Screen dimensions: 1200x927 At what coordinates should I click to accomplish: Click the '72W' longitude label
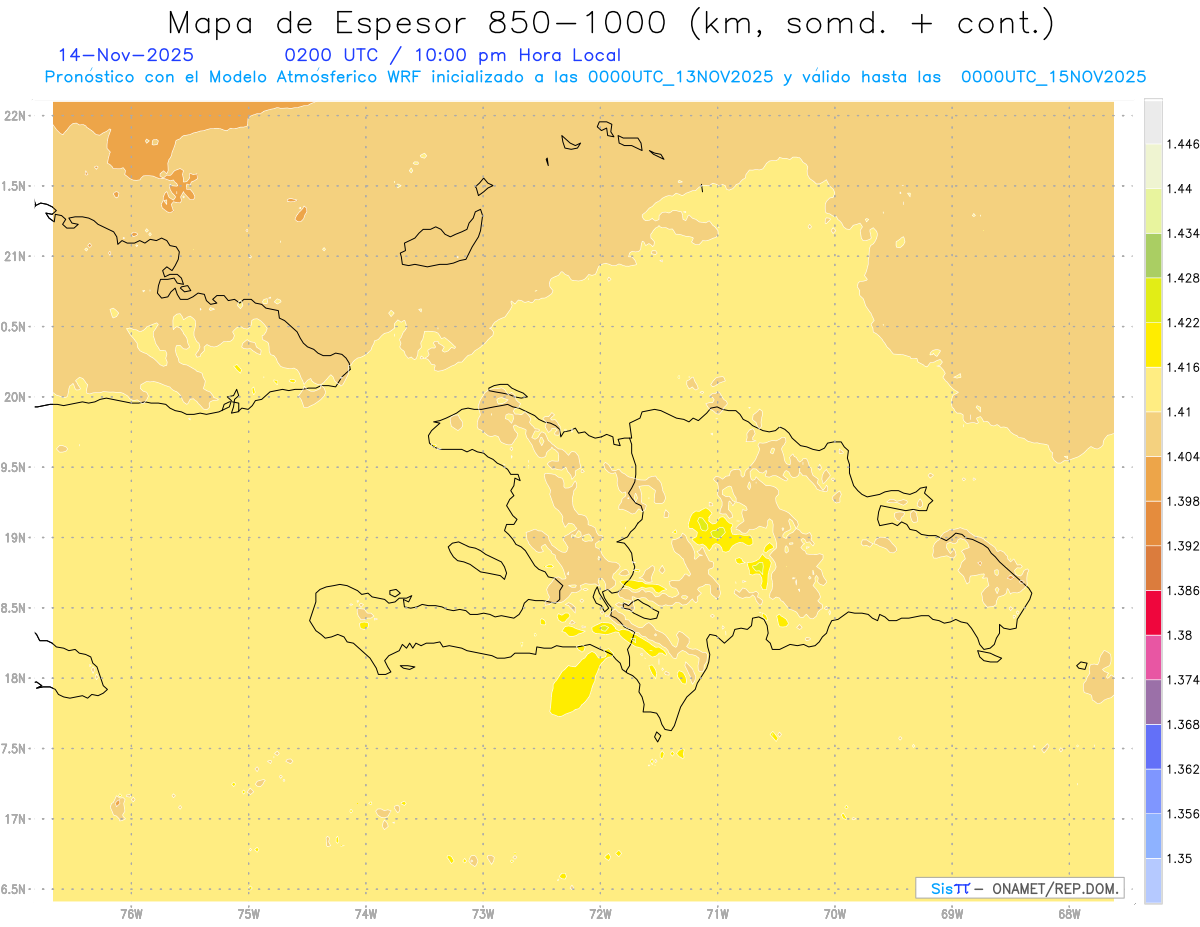[x=600, y=914]
